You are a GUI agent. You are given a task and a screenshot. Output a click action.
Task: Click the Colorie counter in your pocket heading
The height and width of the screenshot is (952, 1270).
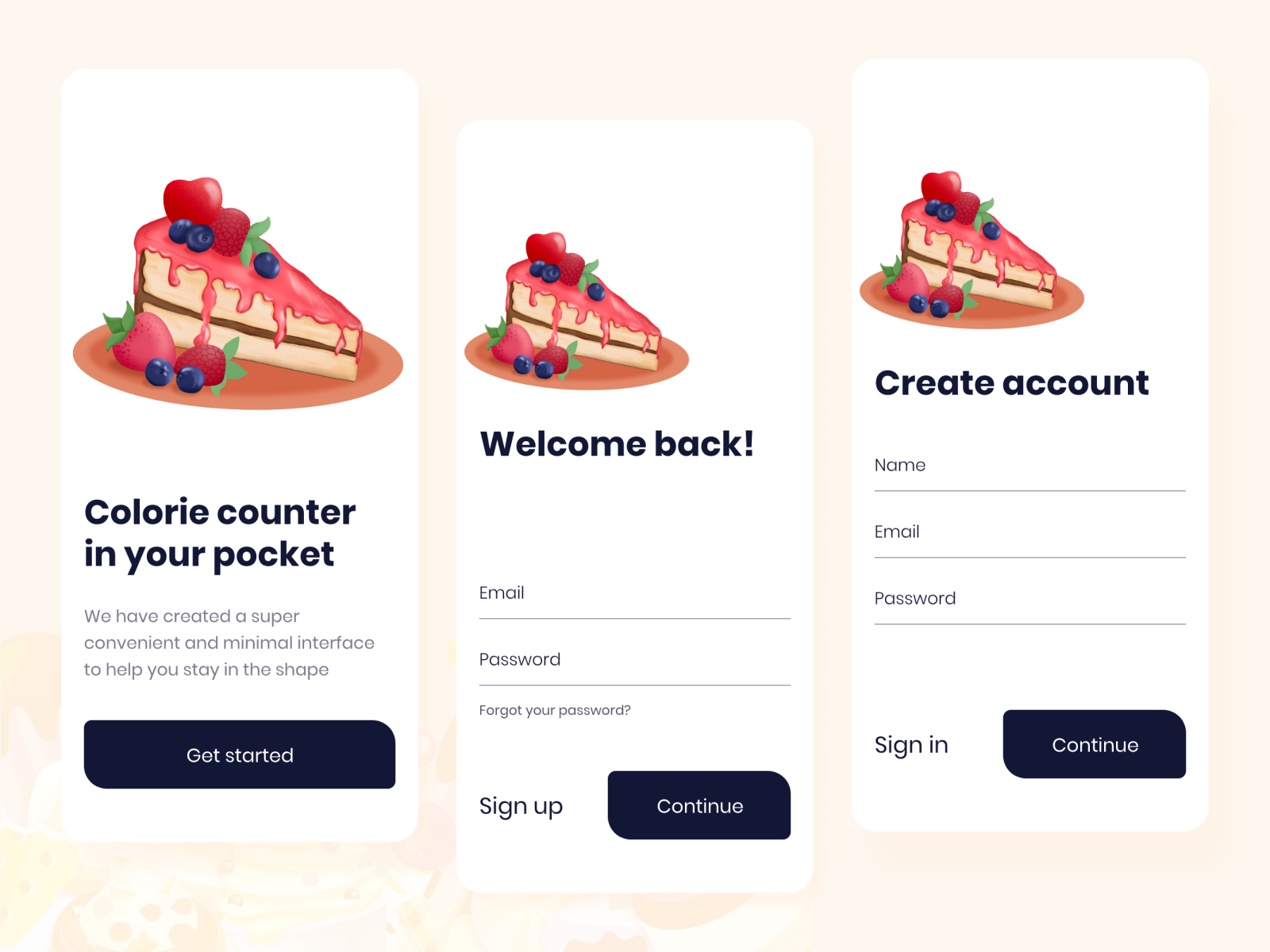pos(220,533)
